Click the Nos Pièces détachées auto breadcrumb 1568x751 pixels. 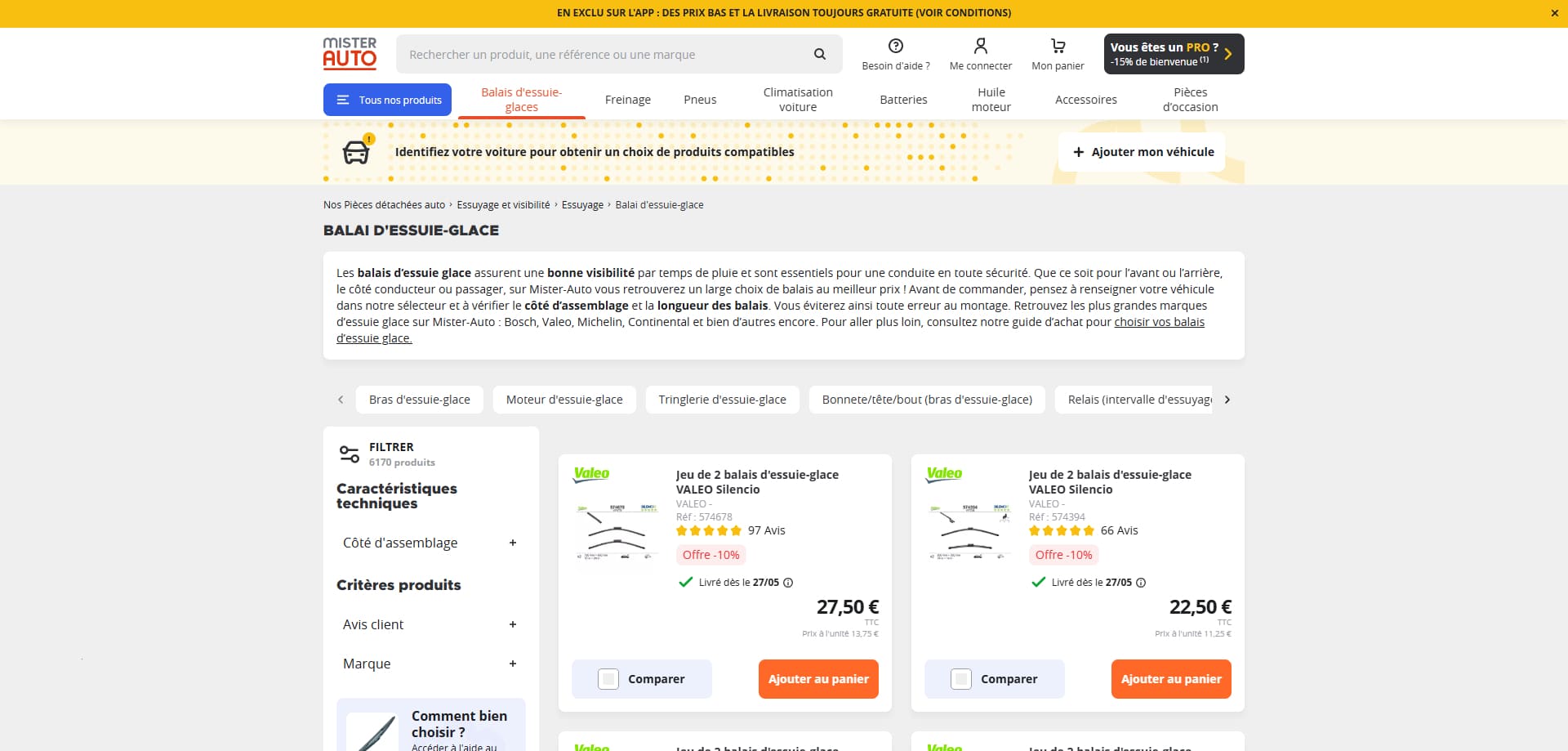(384, 205)
